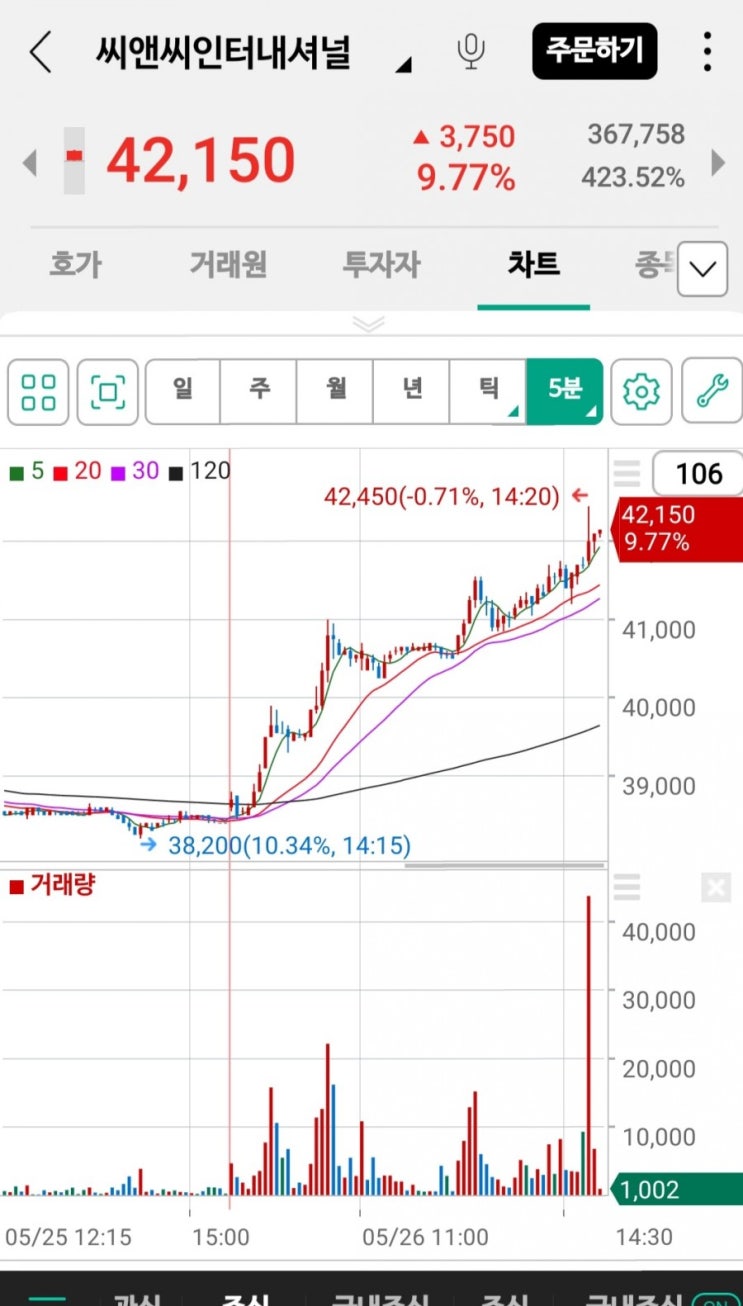Click the black 120 moving average legend
This screenshot has height=1306, width=743.
click(x=200, y=471)
